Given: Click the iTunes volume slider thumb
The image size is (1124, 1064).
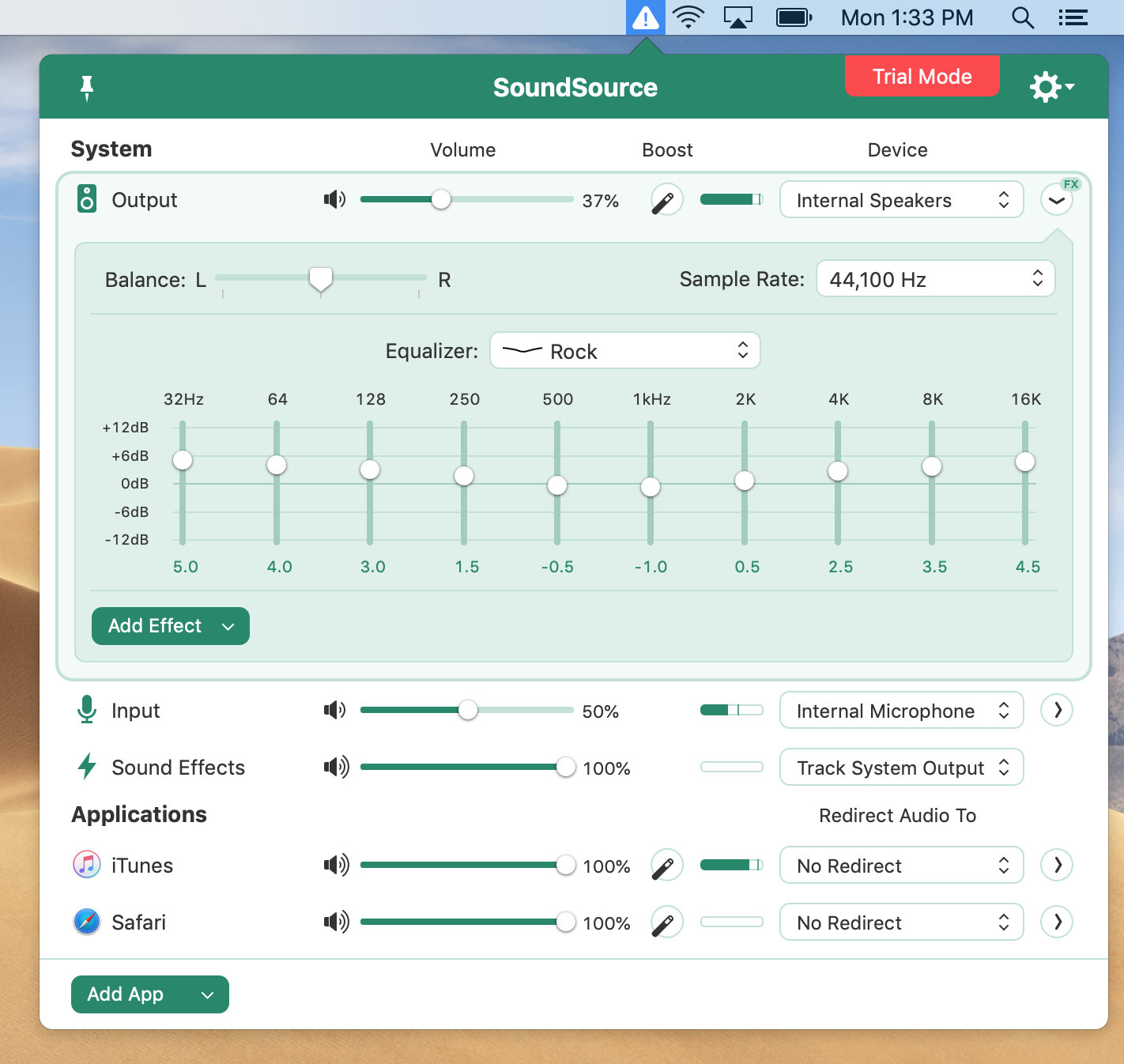Looking at the screenshot, I should (566, 865).
